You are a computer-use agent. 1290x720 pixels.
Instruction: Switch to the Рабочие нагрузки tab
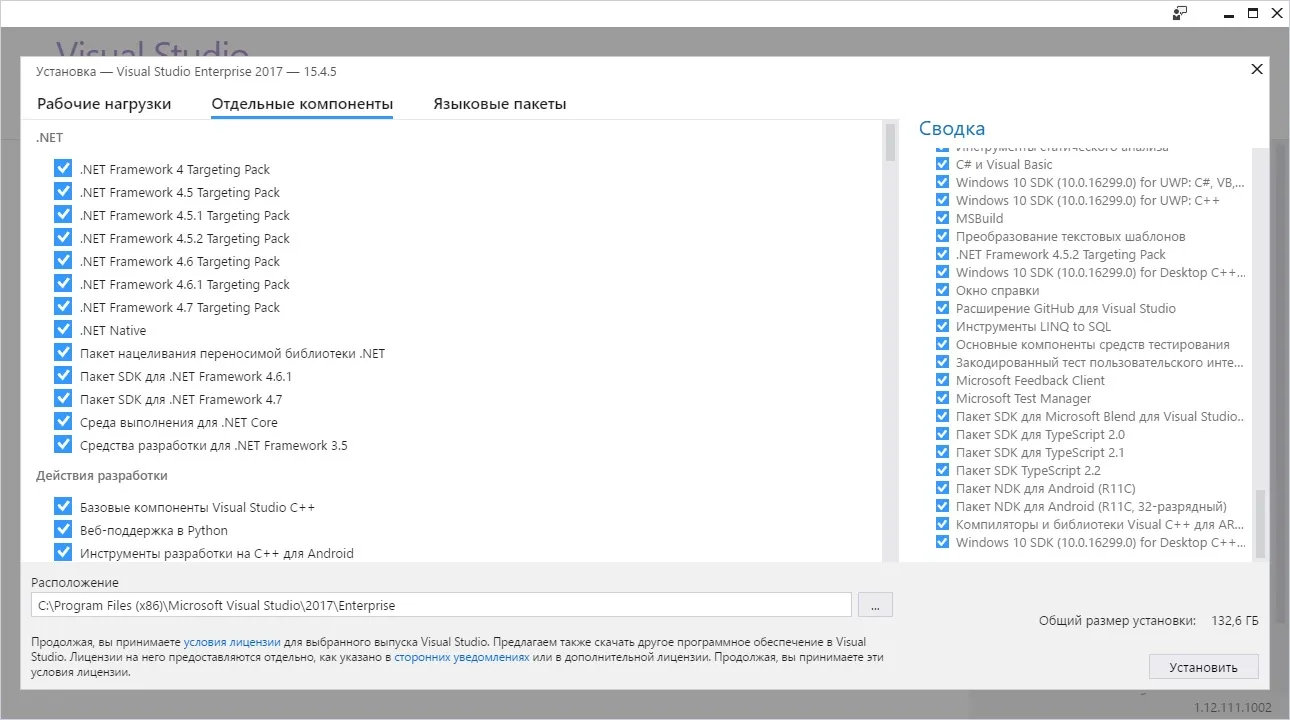104,104
